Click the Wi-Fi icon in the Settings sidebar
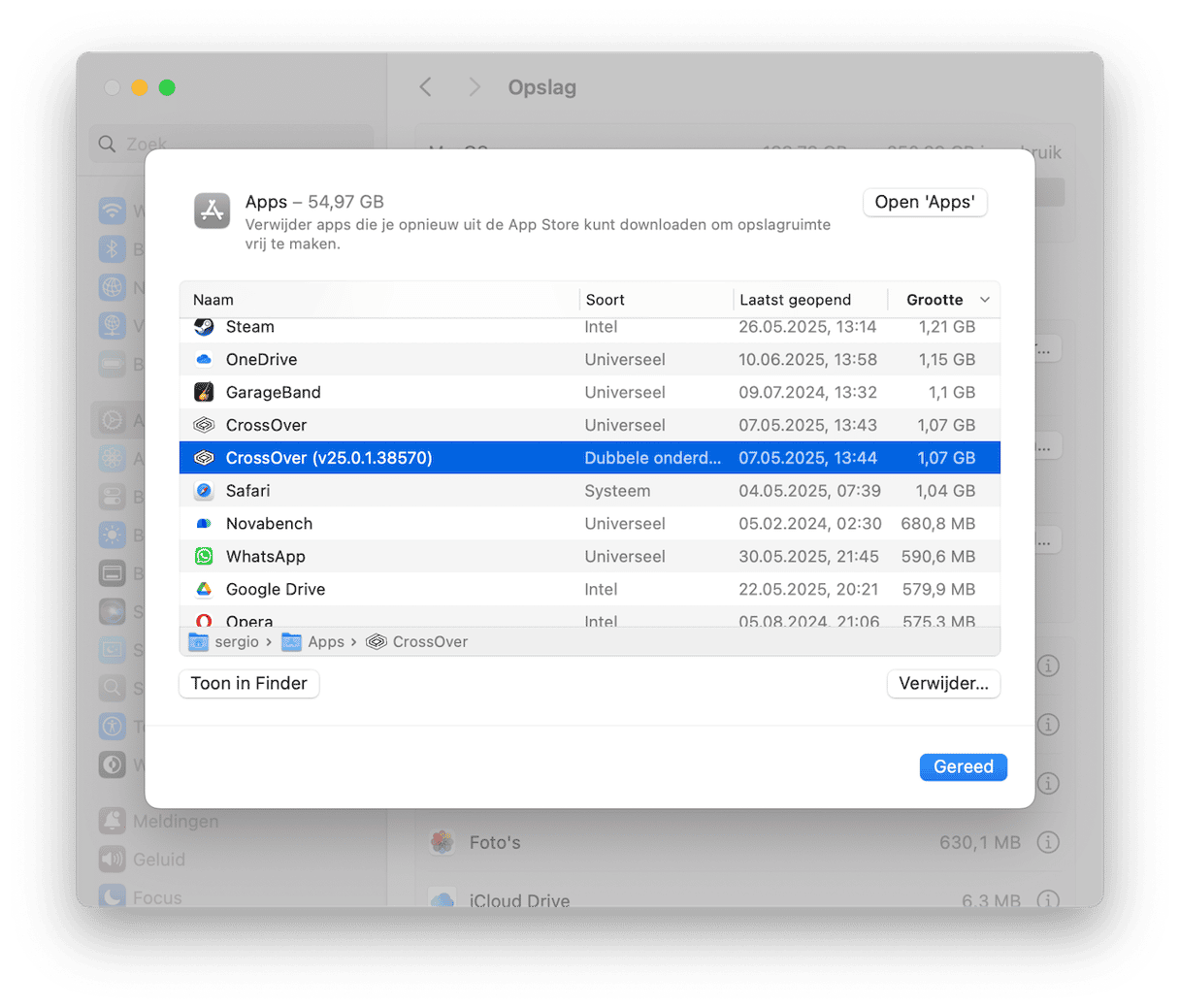This screenshot has height=1008, width=1180. (x=113, y=211)
